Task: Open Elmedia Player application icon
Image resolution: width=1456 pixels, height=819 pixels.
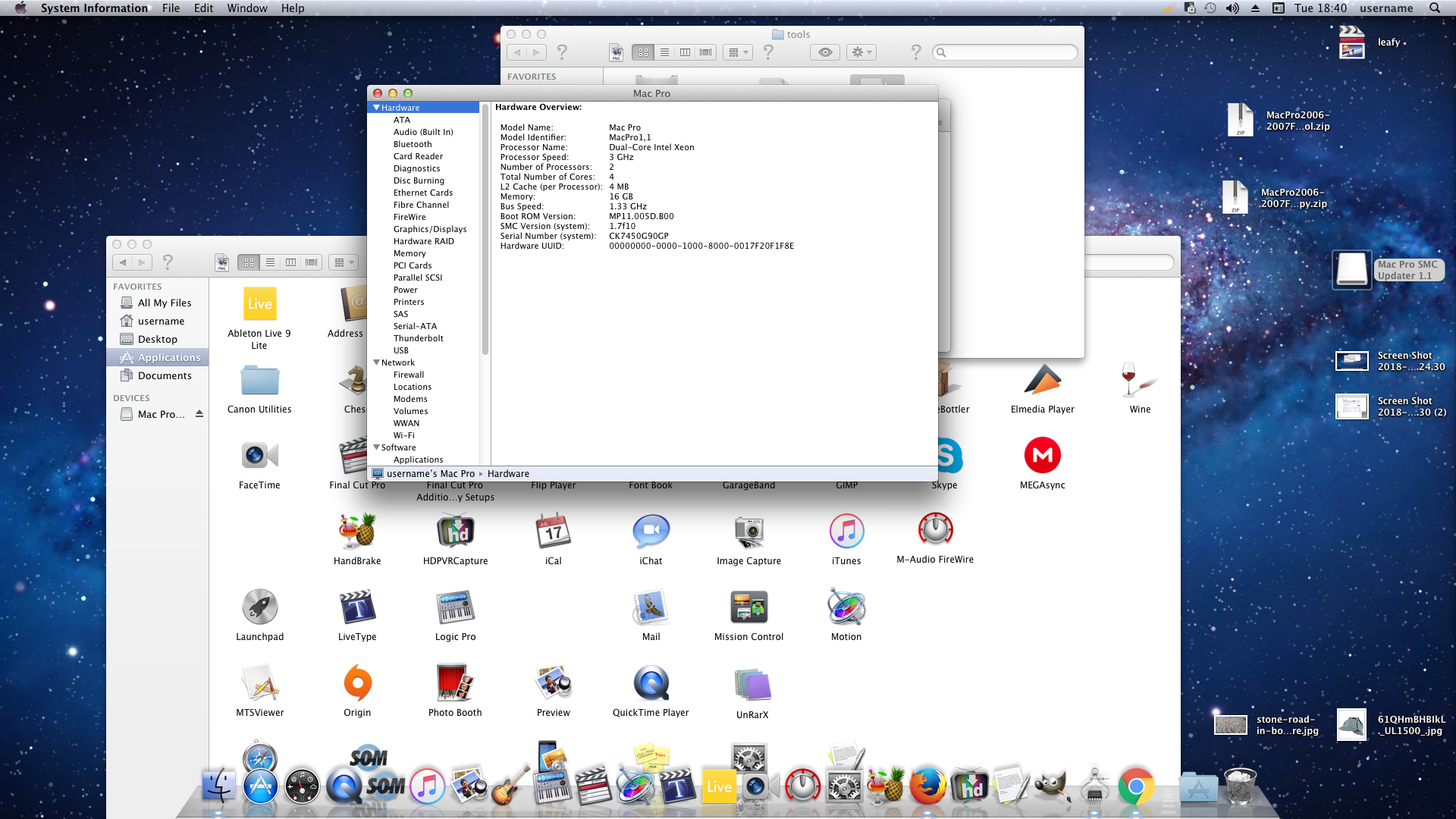Action: 1042,379
